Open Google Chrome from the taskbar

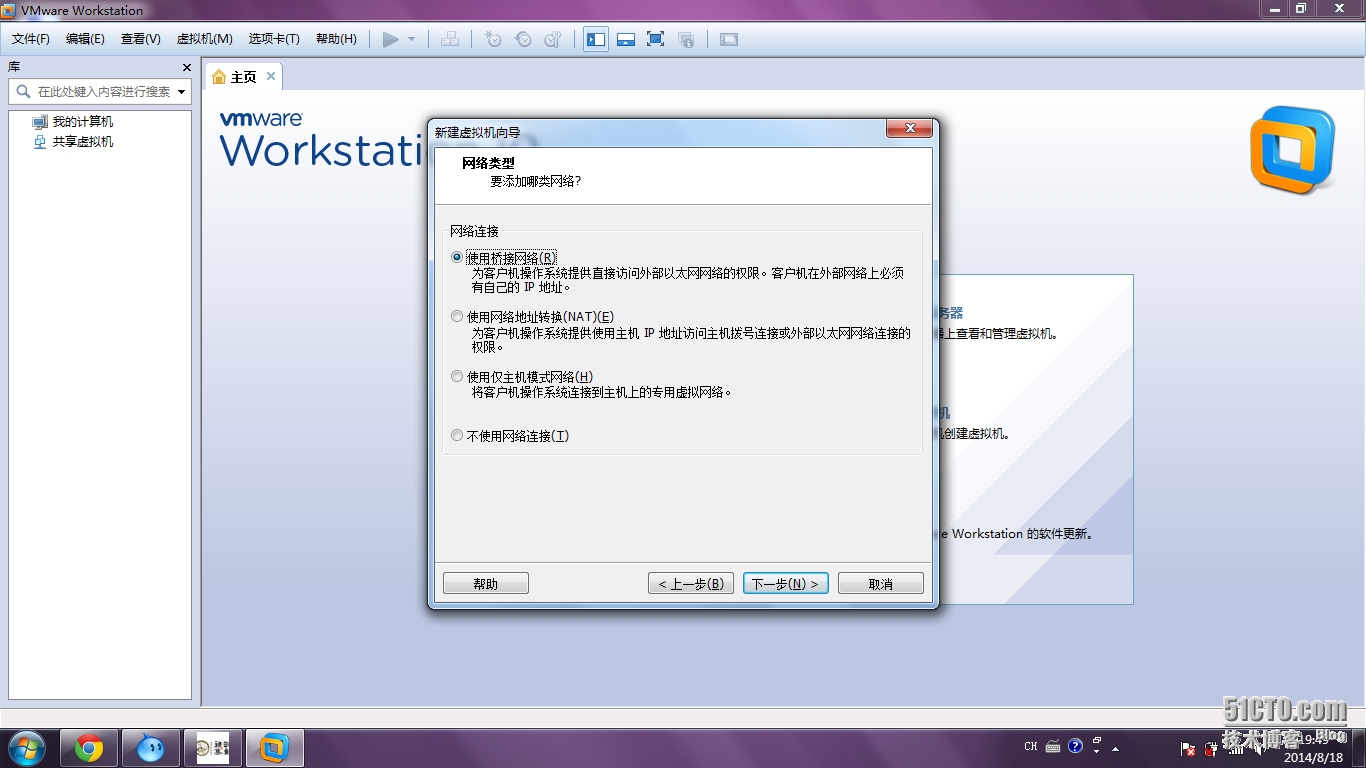pos(89,747)
